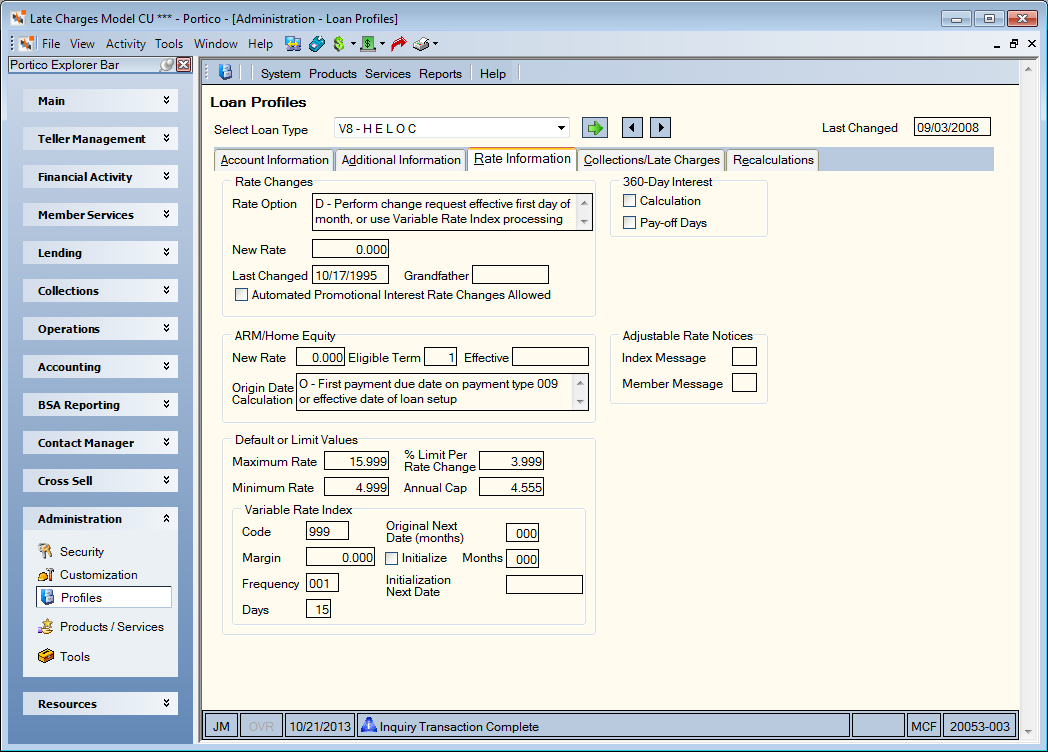Viewport: 1048px width, 752px height.
Task: Open the Window menu
Action: (215, 44)
